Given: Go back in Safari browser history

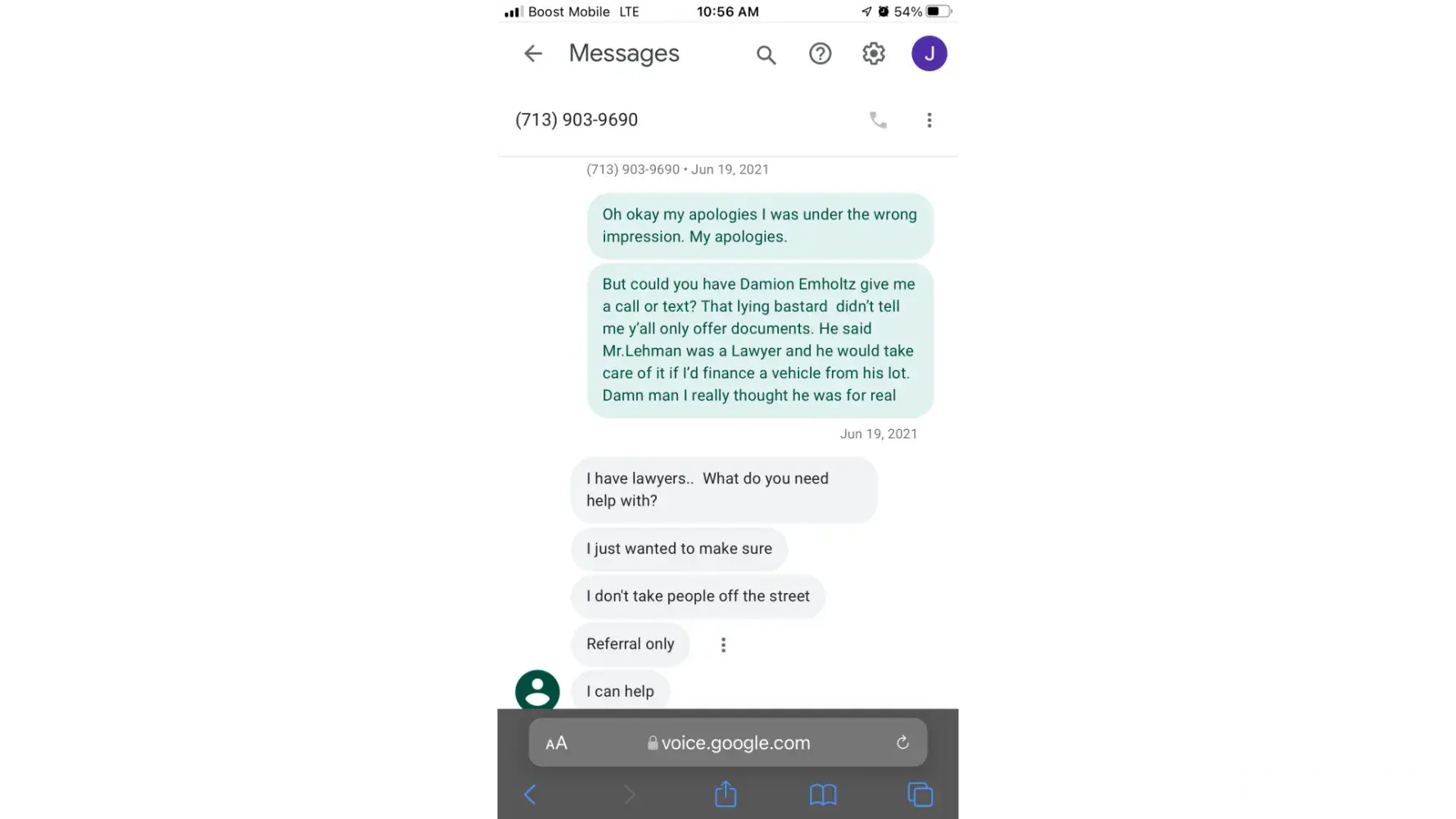Looking at the screenshot, I should pos(530,794).
